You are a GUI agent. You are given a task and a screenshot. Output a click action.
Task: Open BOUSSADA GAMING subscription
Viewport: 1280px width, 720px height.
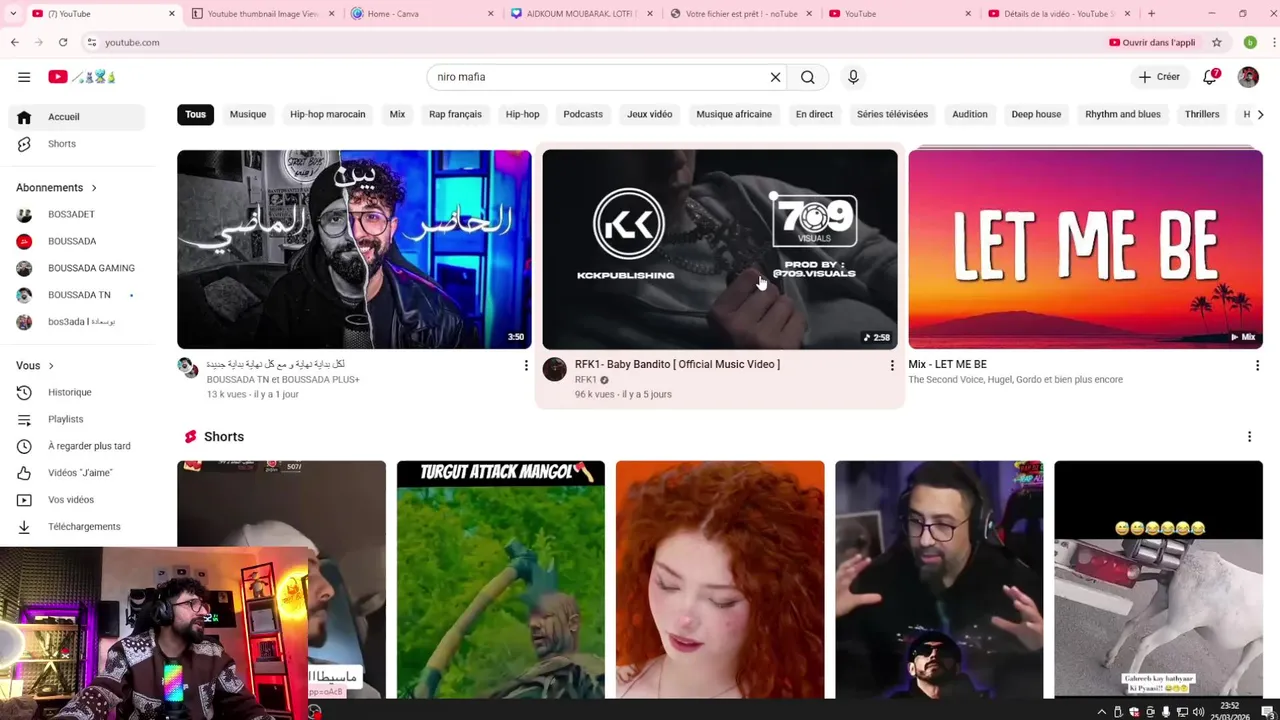pyautogui.click(x=76, y=268)
